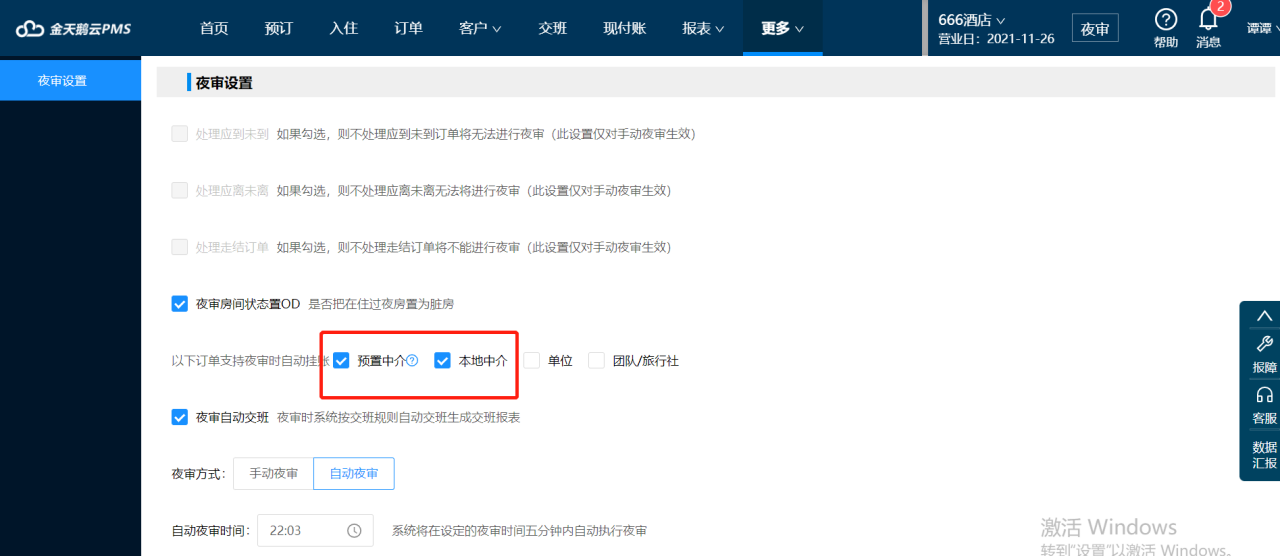Click the text 是否把在住过夜房置为脏房
This screenshot has width=1280, height=556.
coord(381,304)
